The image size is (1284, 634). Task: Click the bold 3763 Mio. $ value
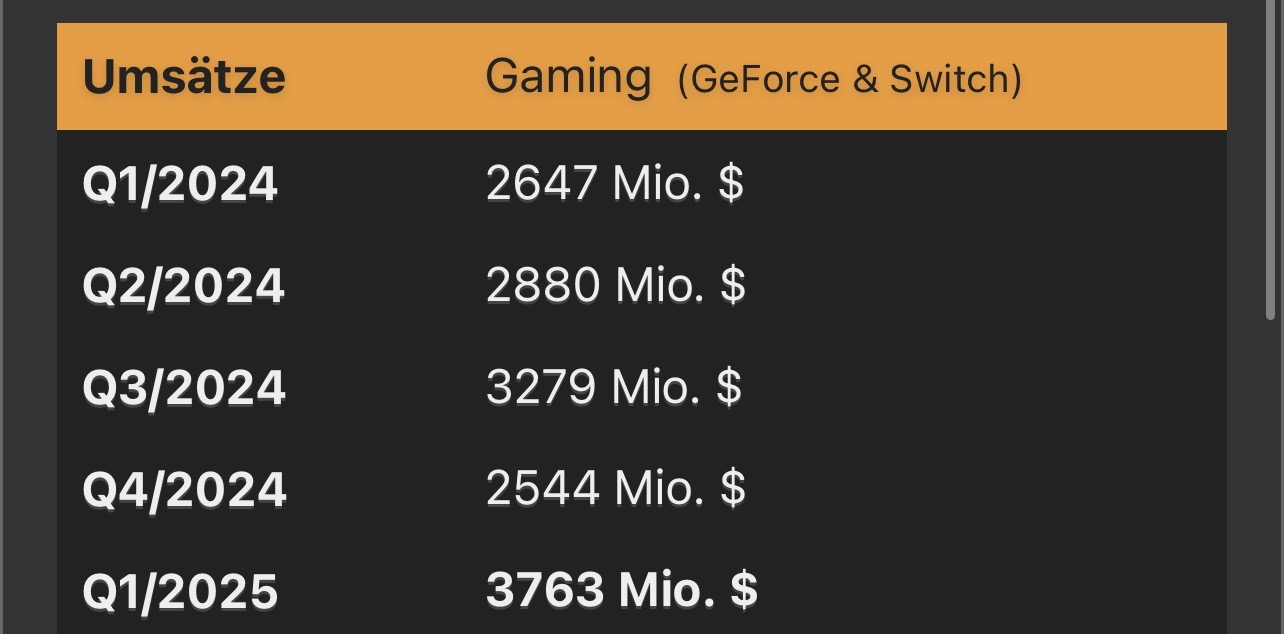point(621,590)
